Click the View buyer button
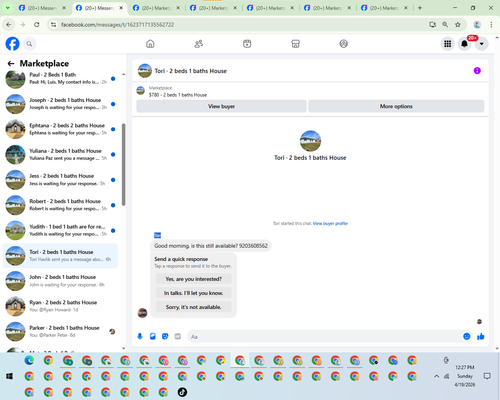The width and height of the screenshot is (500, 400). pyautogui.click(x=221, y=106)
